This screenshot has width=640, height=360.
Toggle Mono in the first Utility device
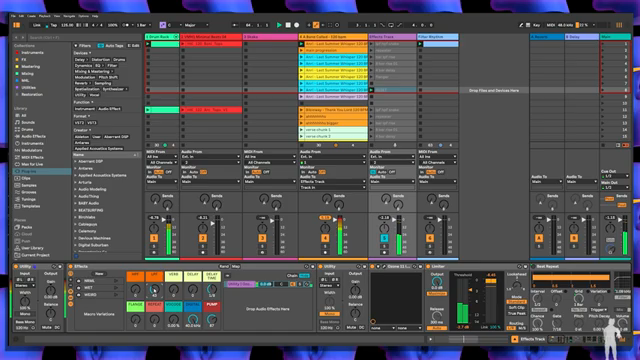[25, 314]
